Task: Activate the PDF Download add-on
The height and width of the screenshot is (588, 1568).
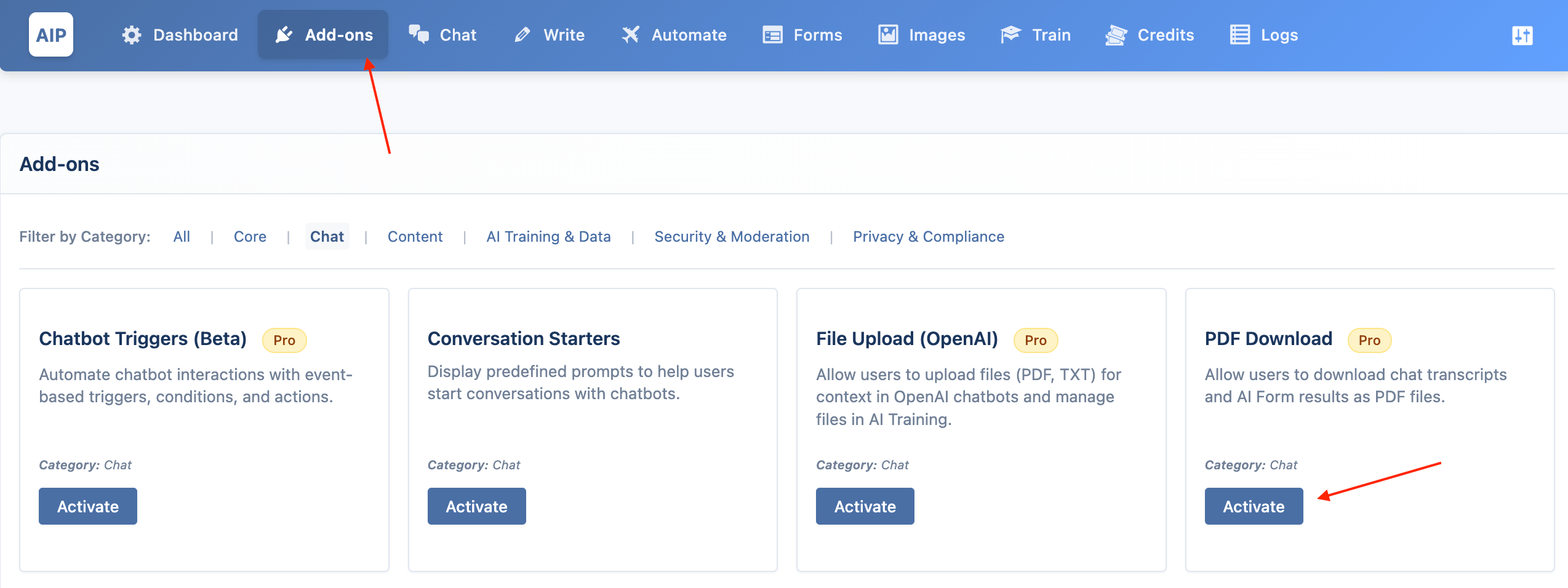Action: (1254, 506)
